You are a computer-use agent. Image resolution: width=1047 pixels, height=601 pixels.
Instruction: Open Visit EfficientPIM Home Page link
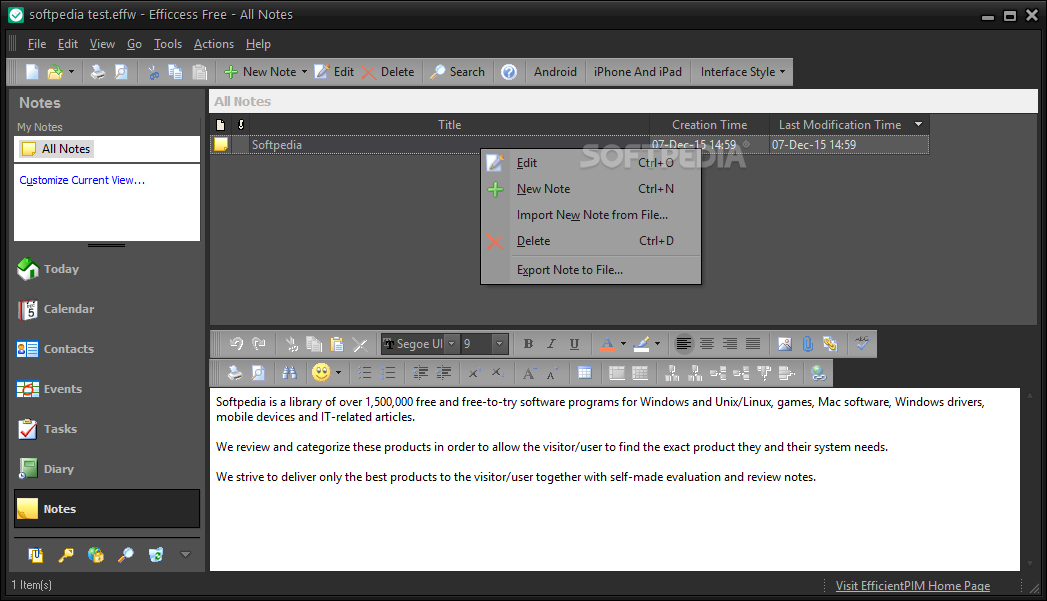913,586
